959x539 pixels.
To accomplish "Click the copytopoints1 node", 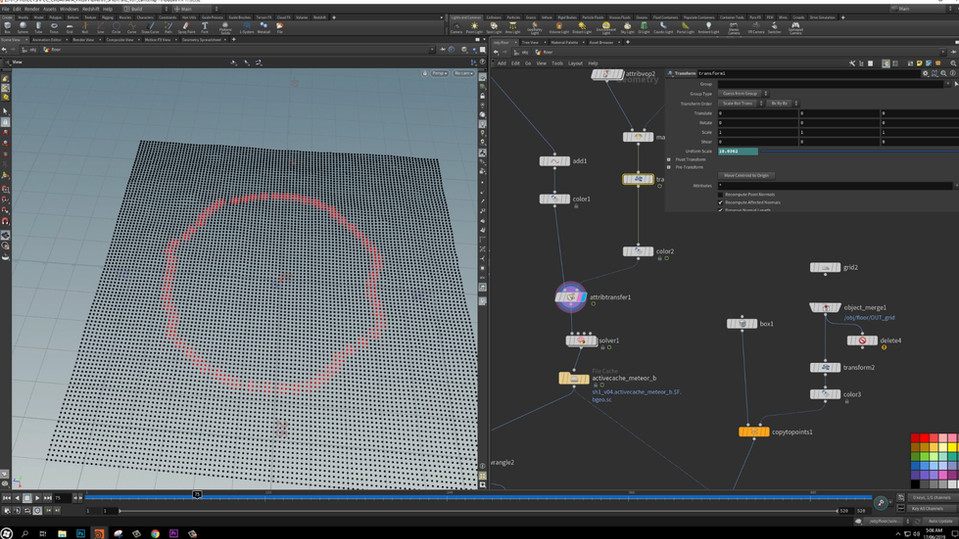I will 753,431.
